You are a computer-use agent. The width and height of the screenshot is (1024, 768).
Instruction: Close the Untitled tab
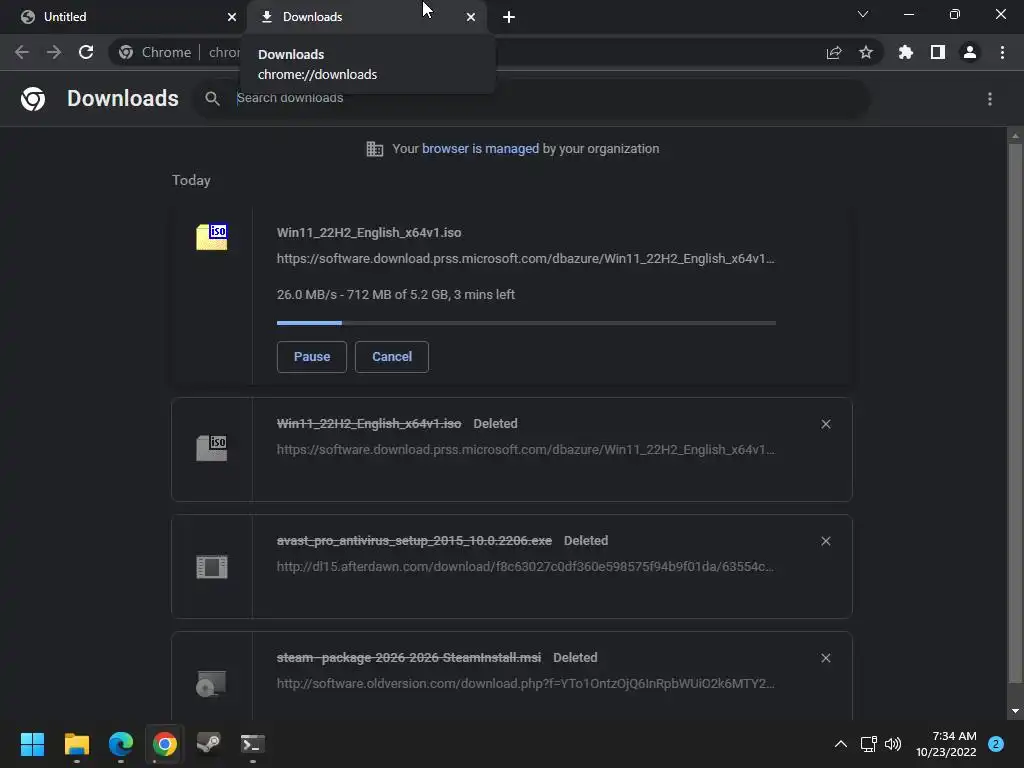[x=232, y=17]
